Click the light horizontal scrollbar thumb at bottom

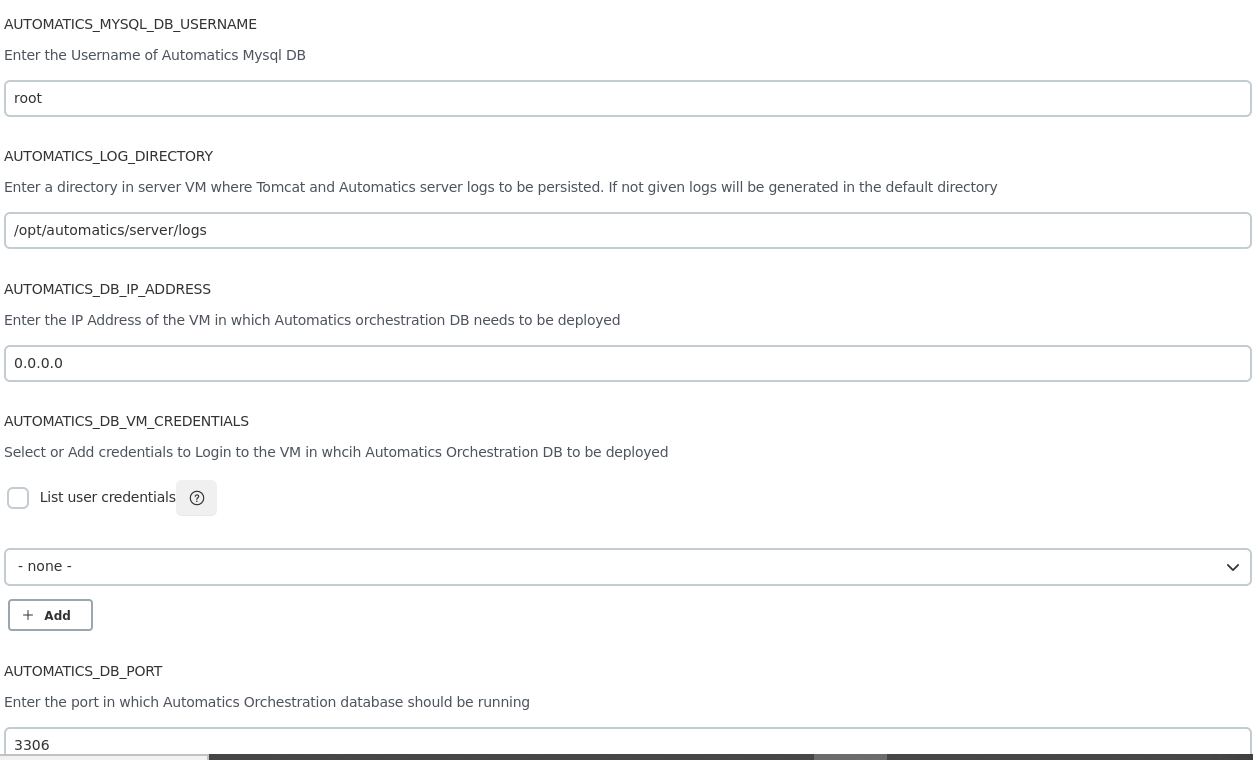(x=850, y=756)
